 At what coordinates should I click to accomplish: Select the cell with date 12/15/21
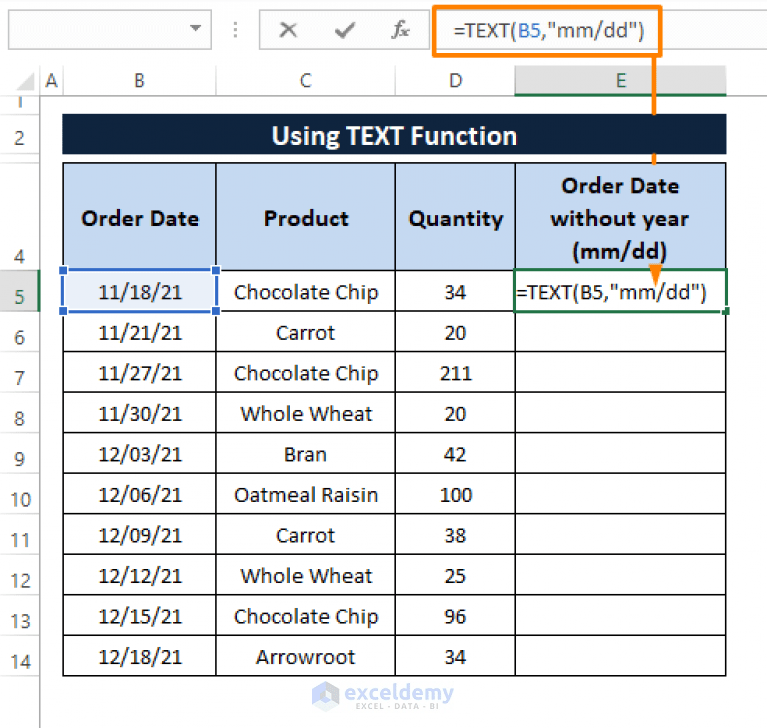[139, 616]
